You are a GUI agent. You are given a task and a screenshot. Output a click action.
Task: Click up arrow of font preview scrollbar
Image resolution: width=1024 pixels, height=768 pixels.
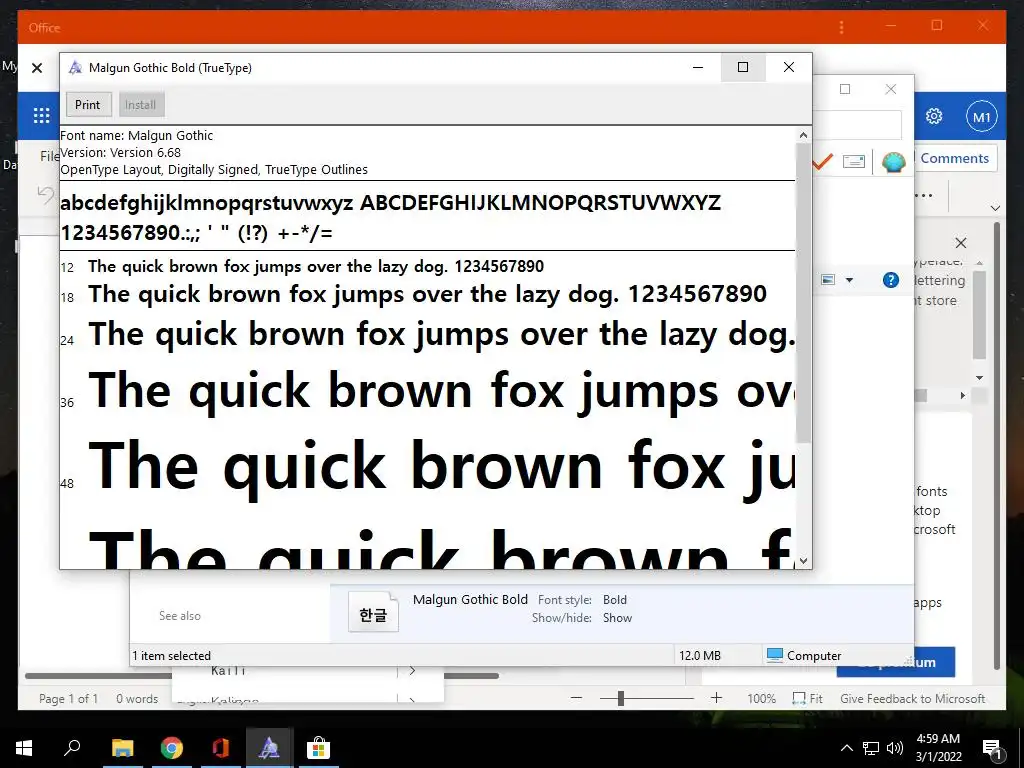[x=803, y=135]
